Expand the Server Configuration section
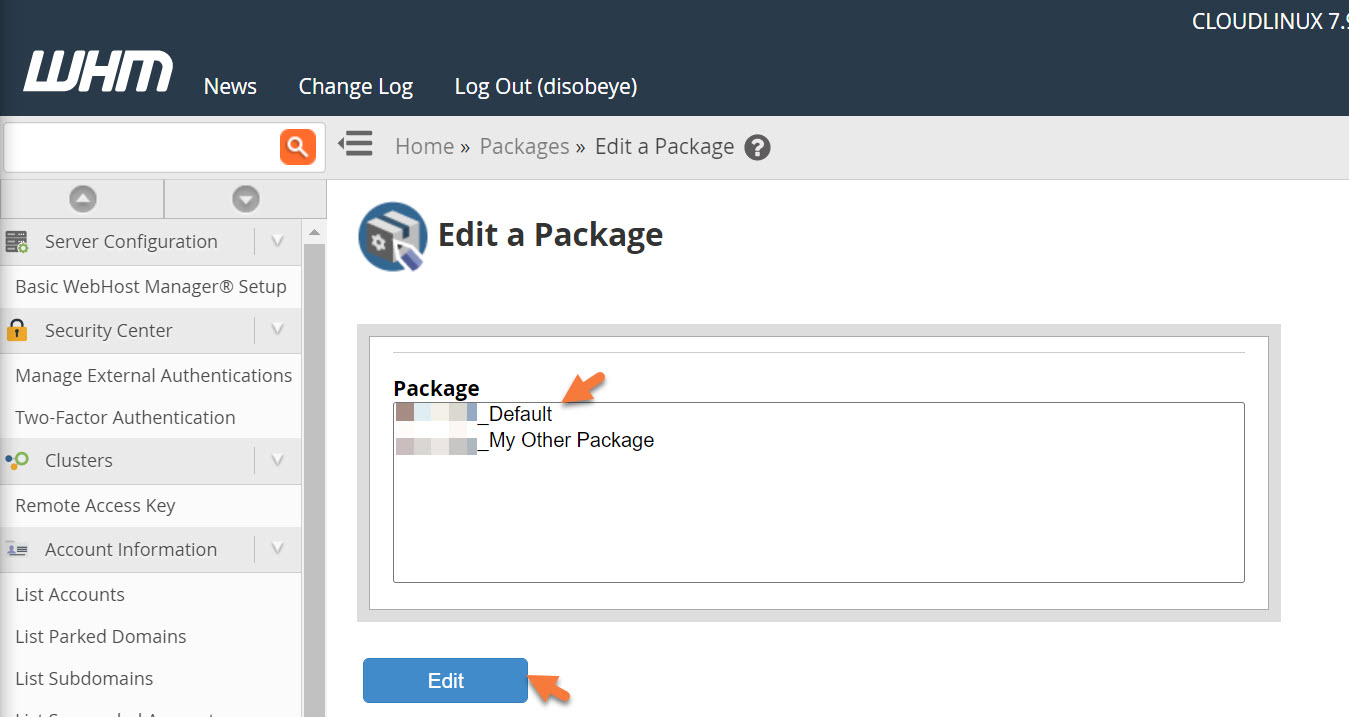The width and height of the screenshot is (1349, 717). 276,241
